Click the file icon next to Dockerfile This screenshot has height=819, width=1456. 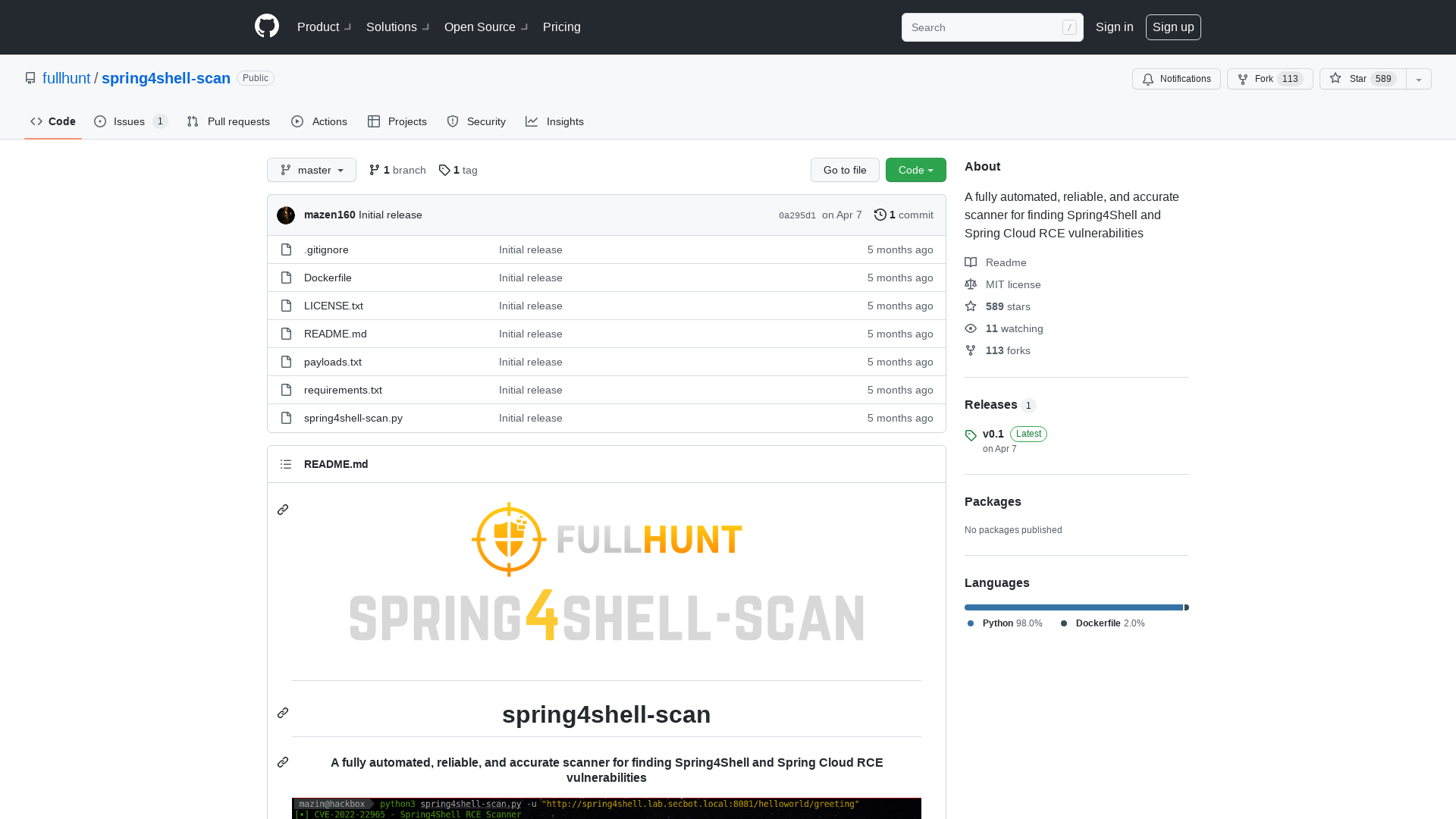tap(286, 278)
